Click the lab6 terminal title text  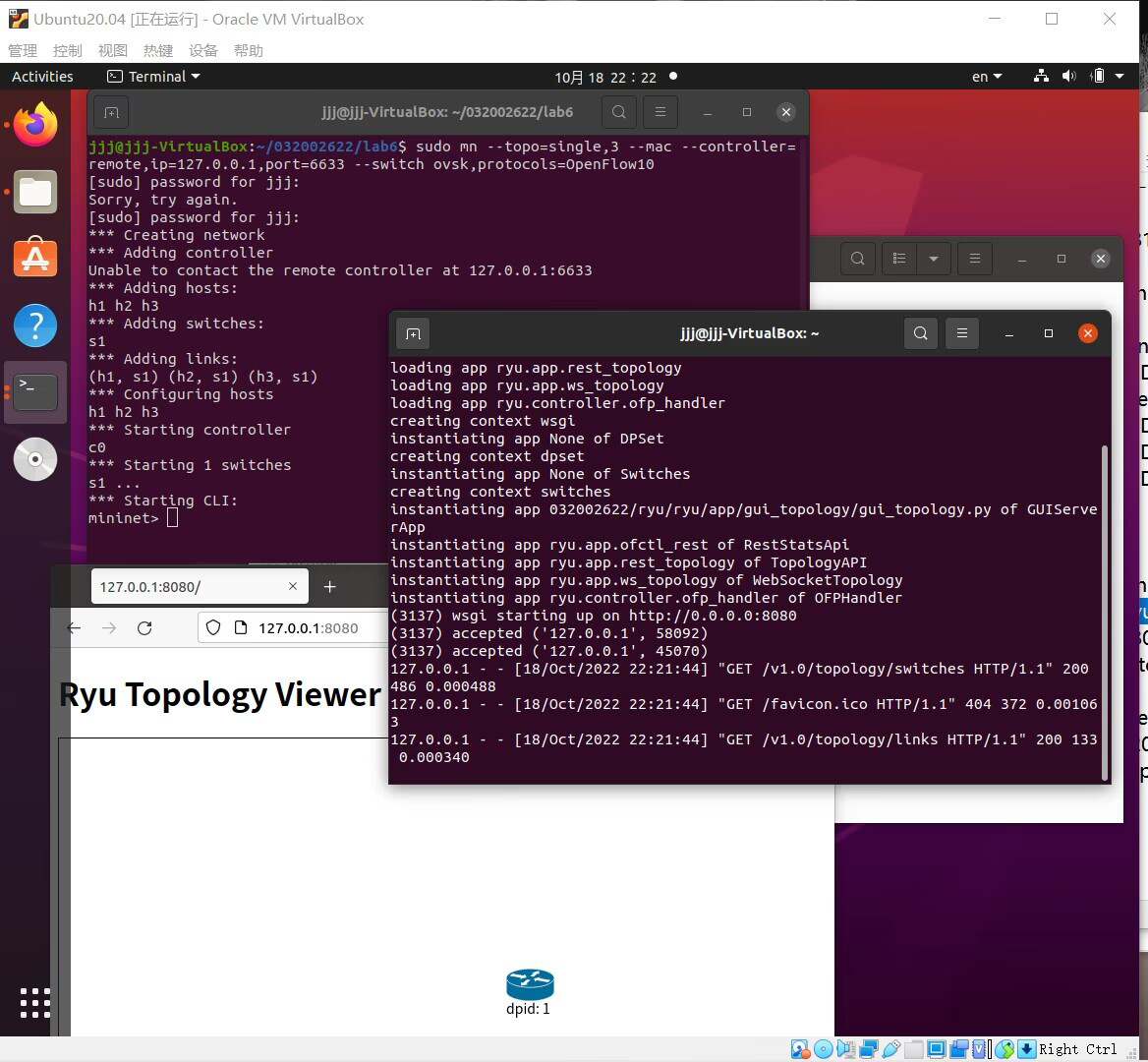tap(447, 112)
